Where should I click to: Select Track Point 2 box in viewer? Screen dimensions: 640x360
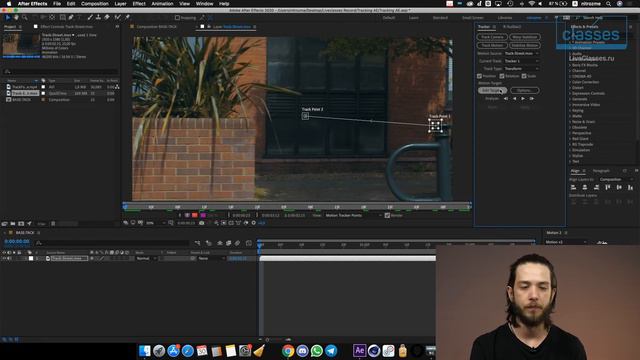click(x=305, y=116)
